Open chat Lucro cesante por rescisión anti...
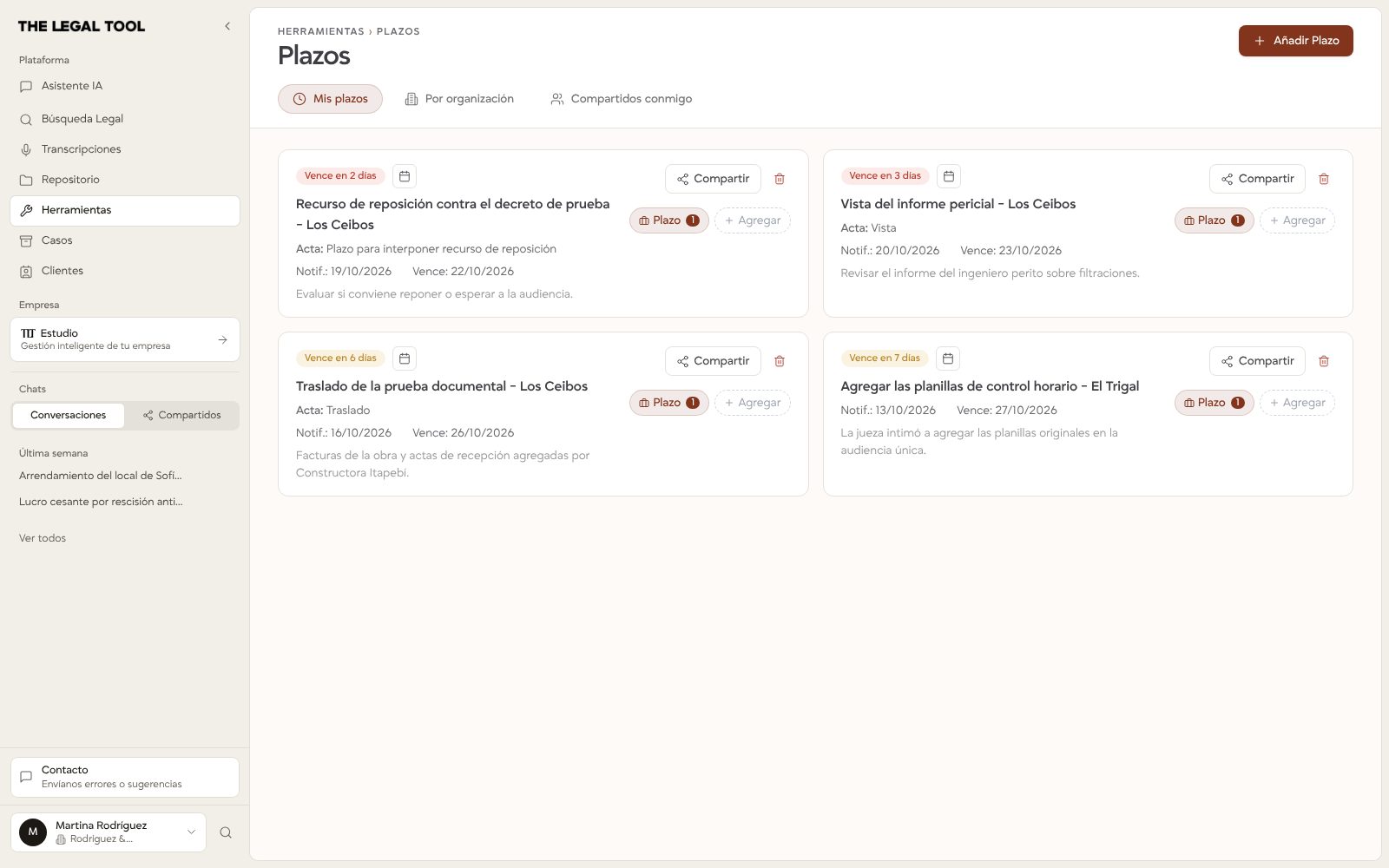 coord(101,502)
